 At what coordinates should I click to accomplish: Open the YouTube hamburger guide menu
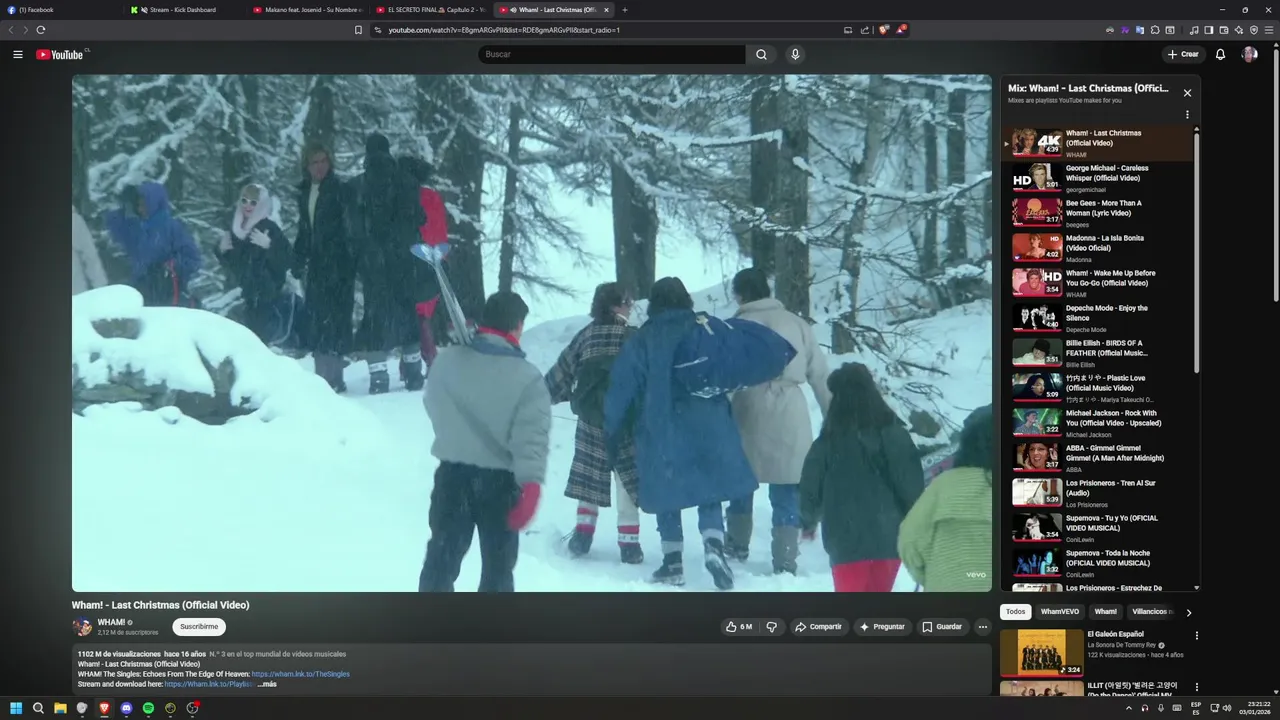(x=17, y=54)
